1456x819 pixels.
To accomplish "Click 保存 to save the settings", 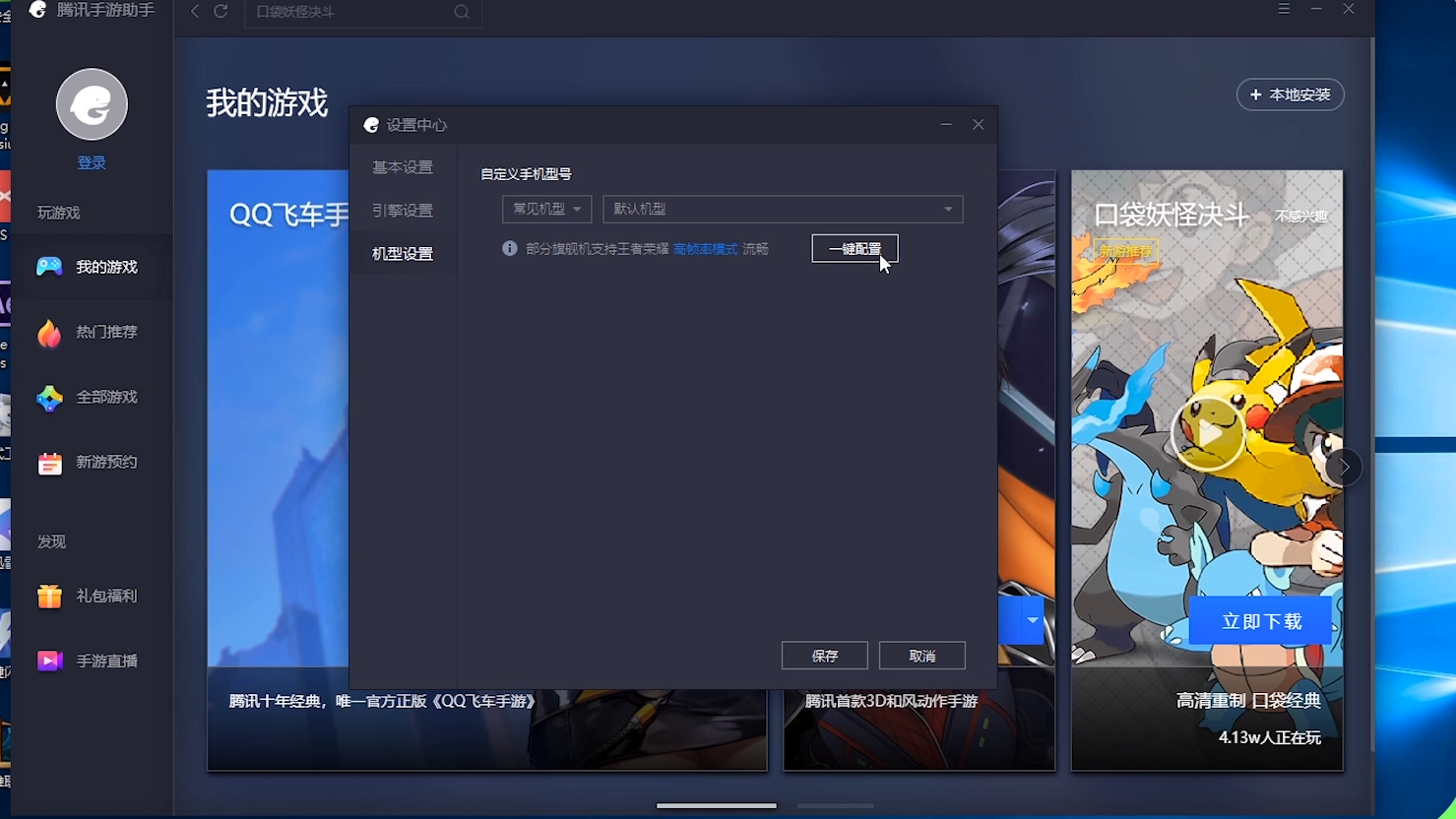I will 825,656.
